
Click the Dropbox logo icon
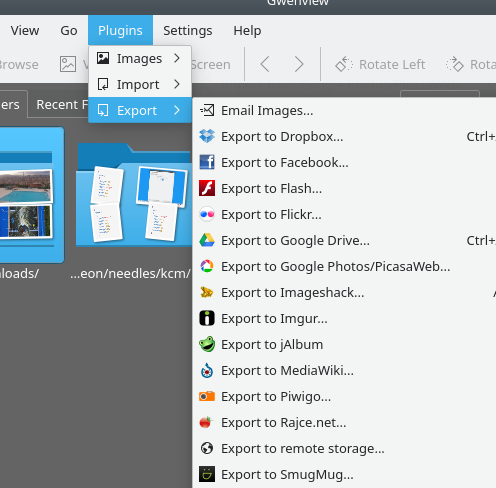[207, 136]
